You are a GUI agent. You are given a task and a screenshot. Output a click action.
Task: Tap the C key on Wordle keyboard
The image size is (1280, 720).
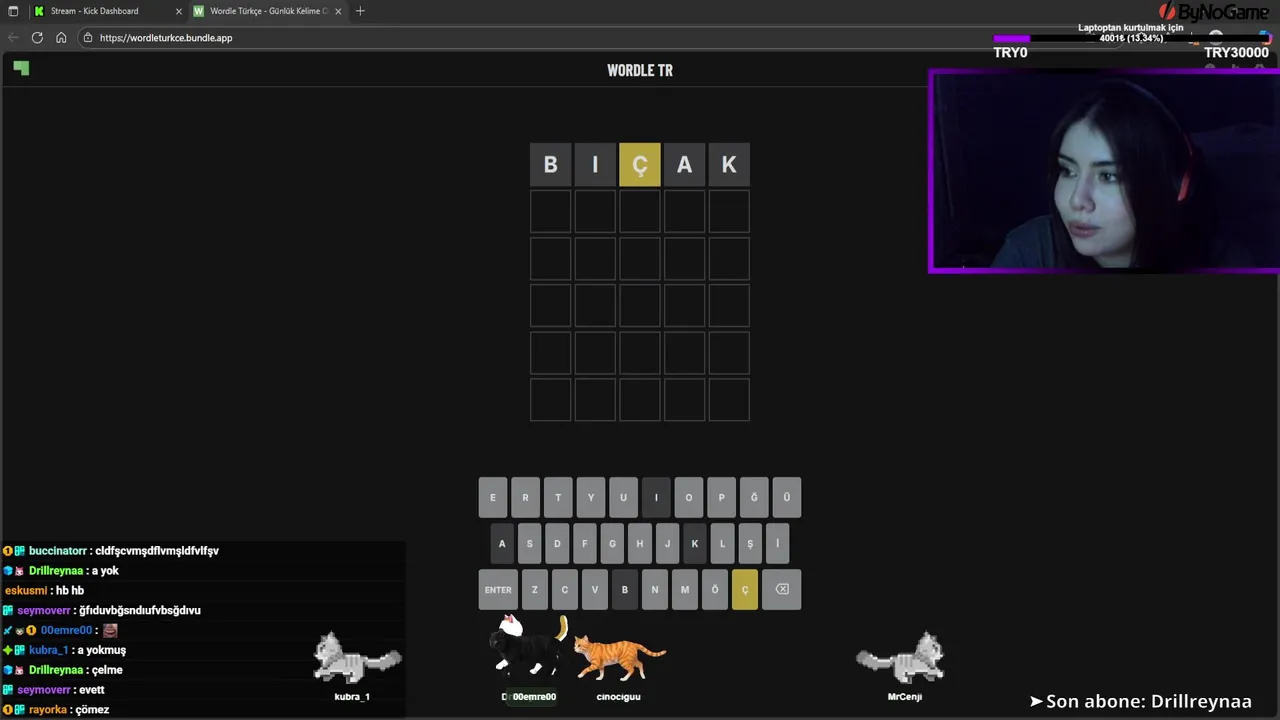pyautogui.click(x=564, y=589)
